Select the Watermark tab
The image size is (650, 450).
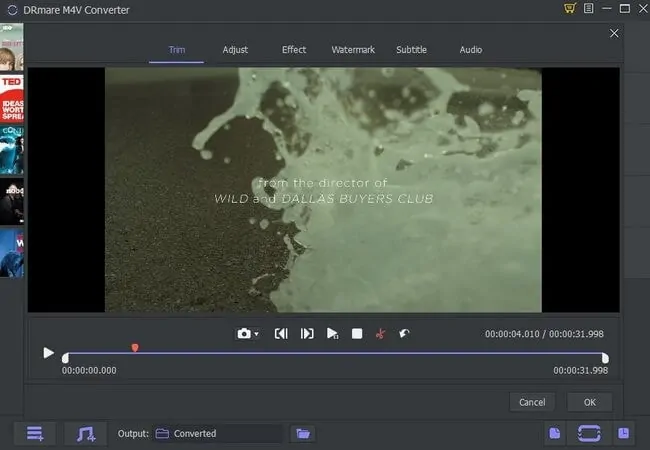353,50
